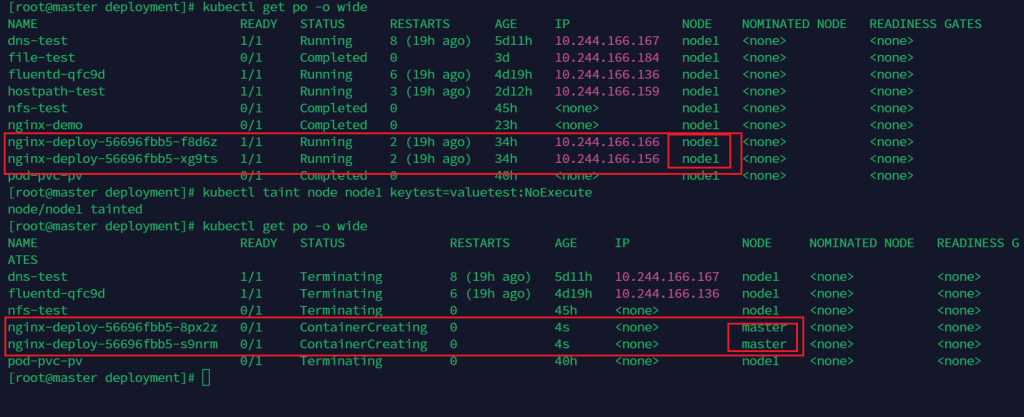Select pod name nginx-deploy-56696fbb5-f8d6z
Viewport: 1024px width, 417px height.
[111, 142]
